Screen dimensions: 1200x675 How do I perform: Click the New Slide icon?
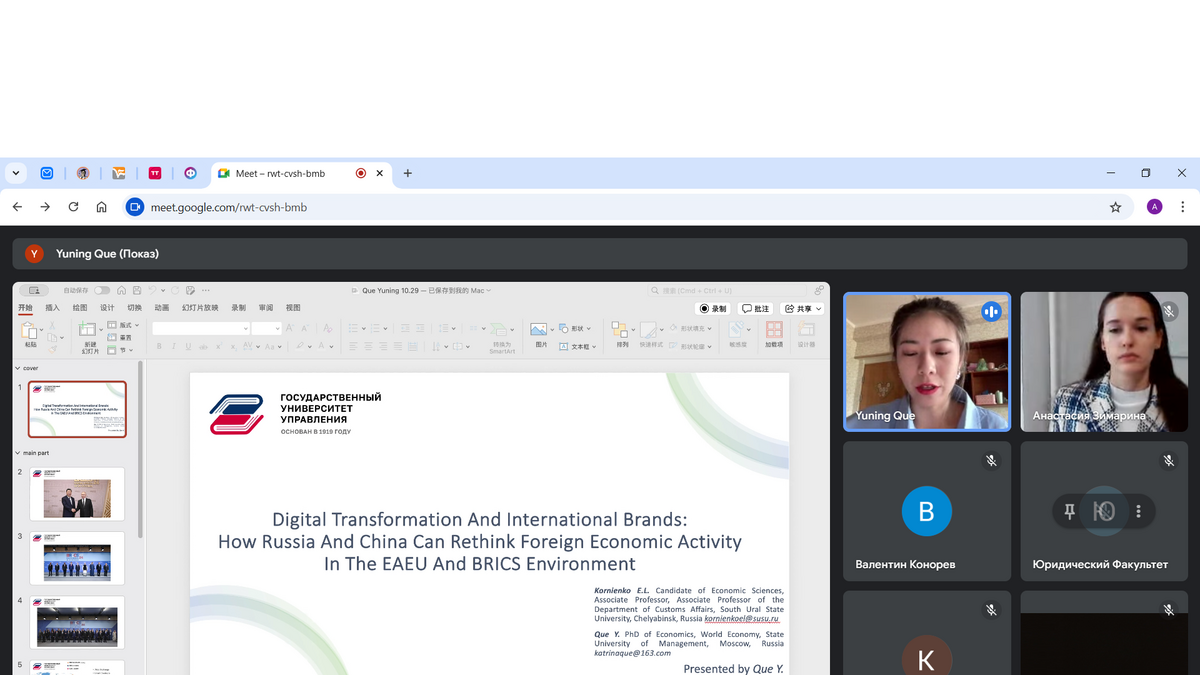(x=88, y=330)
